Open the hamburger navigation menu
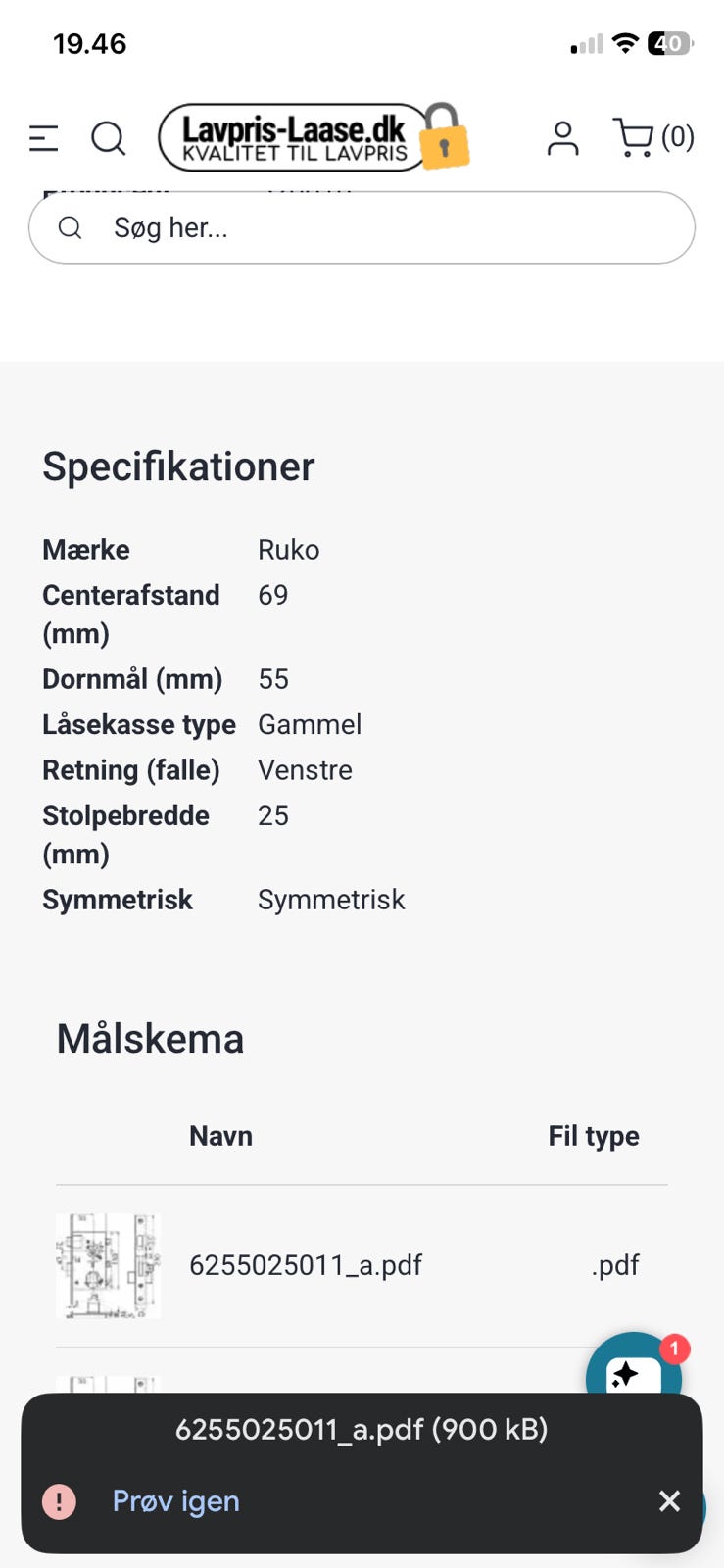This screenshot has height=1568, width=724. (44, 138)
